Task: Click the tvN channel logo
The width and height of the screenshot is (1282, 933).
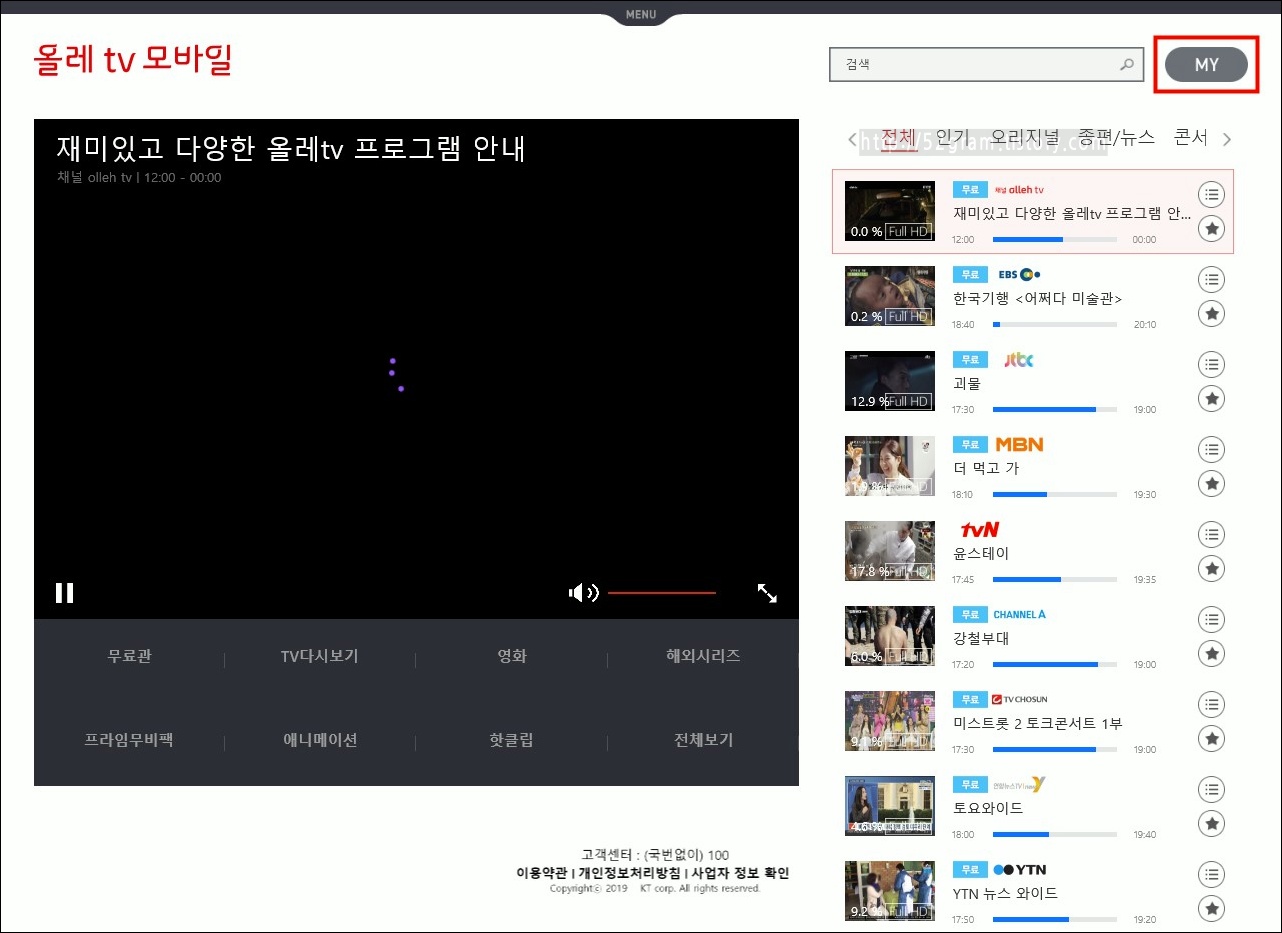Action: click(979, 529)
